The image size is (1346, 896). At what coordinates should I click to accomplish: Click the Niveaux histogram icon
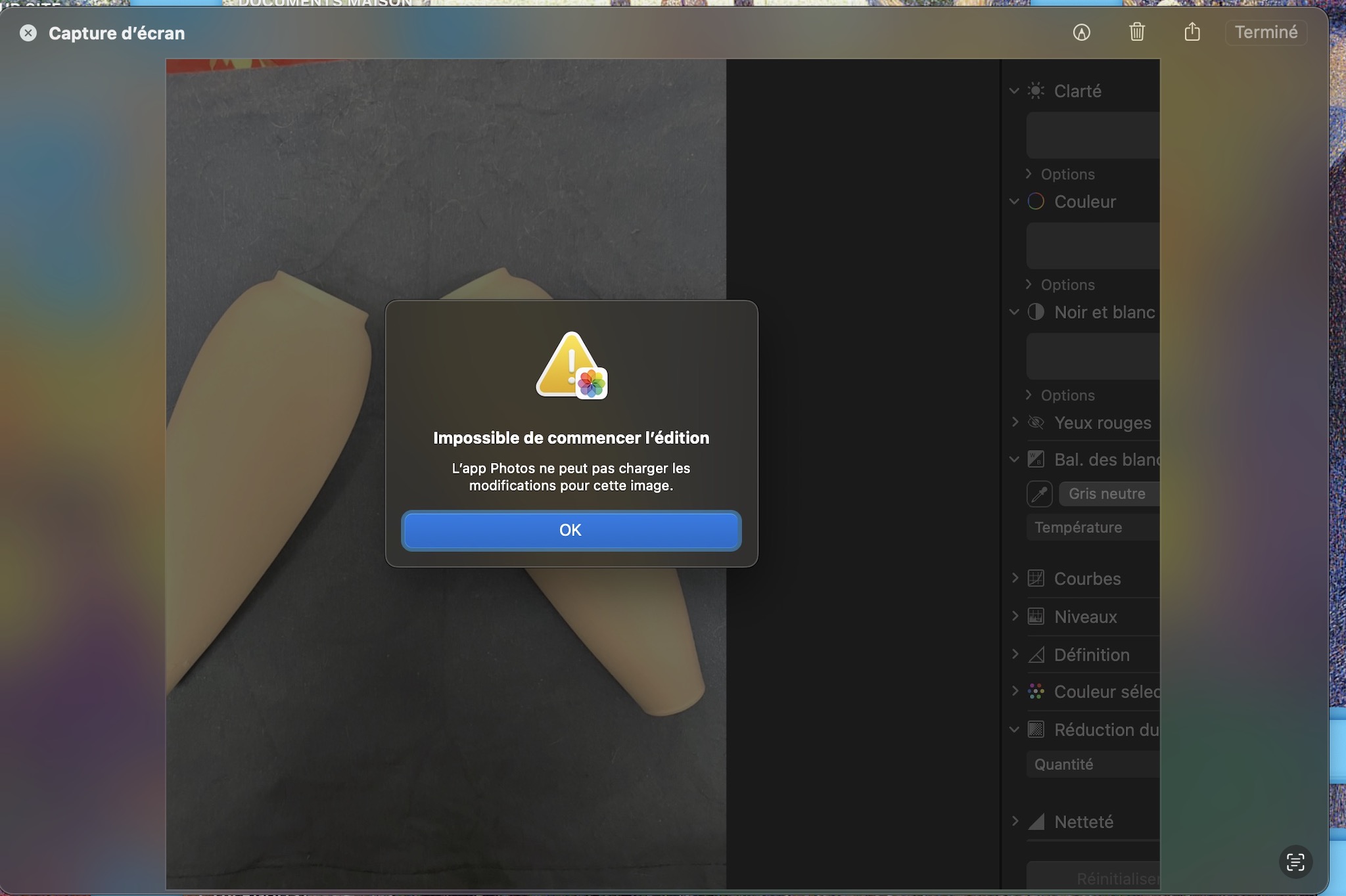coord(1036,617)
